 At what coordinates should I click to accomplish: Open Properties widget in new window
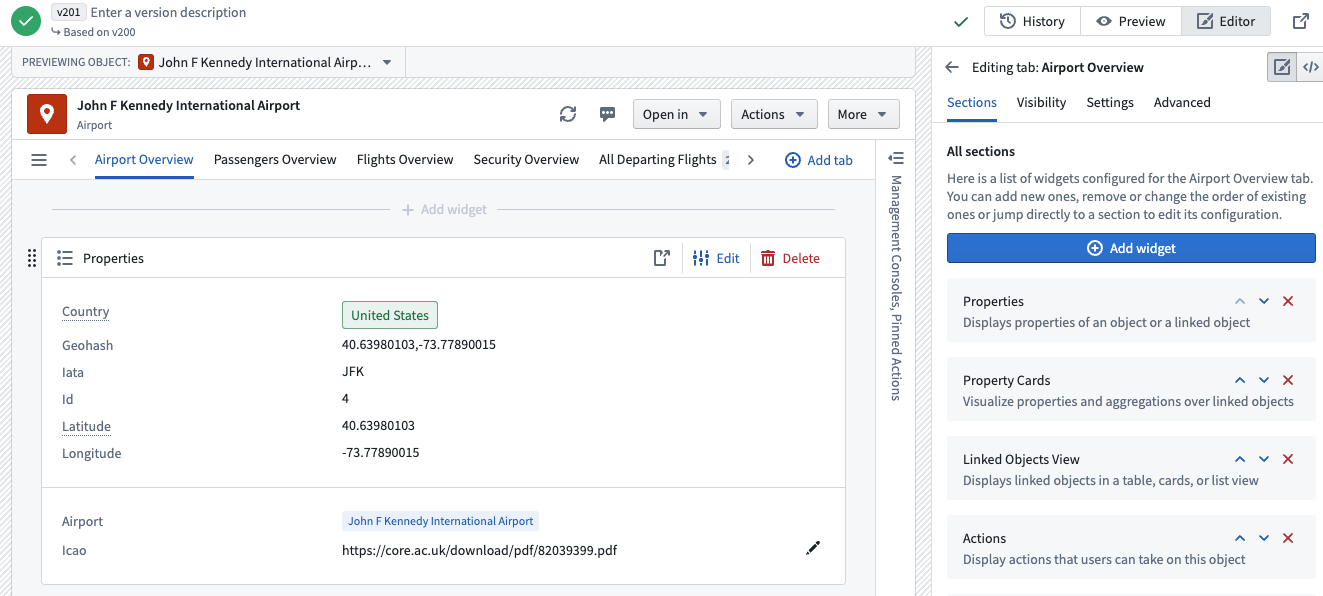661,258
